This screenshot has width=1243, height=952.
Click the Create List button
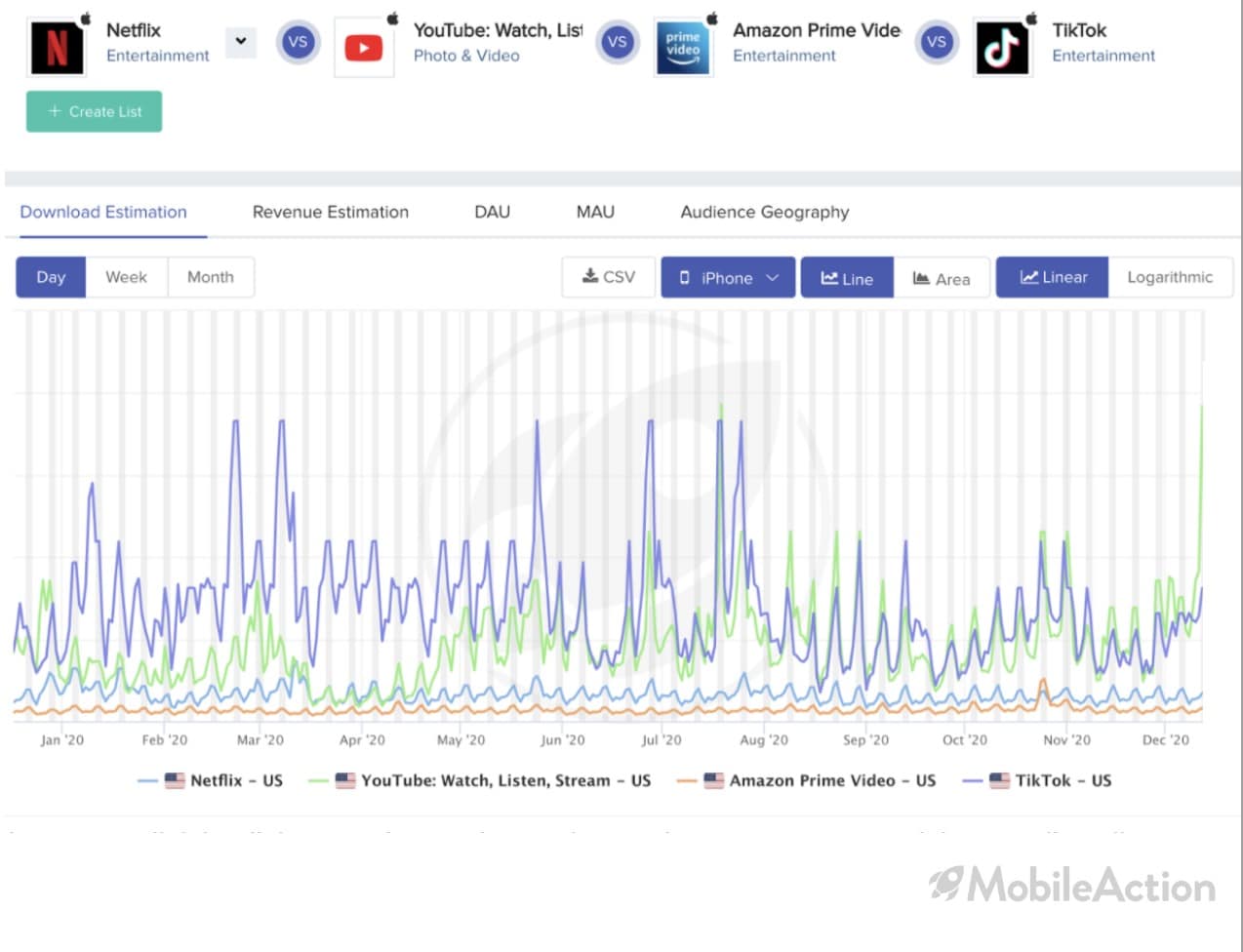94,111
